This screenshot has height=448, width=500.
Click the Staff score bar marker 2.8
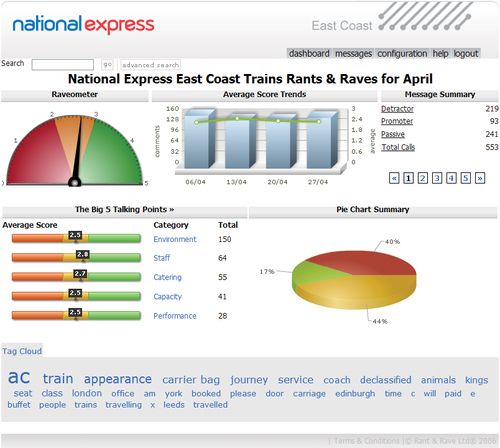tap(83, 255)
